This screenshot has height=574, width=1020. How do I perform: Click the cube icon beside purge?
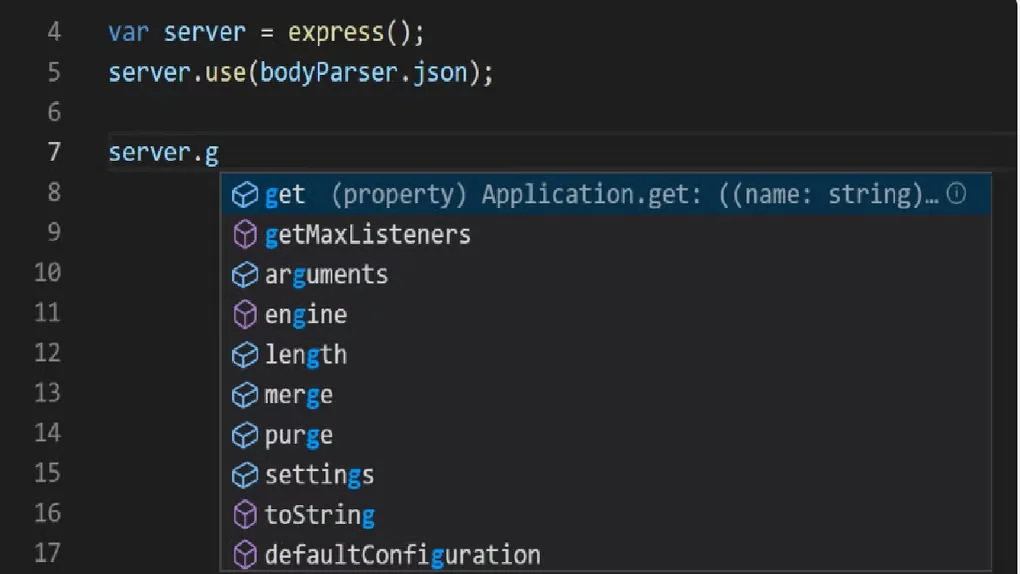(245, 435)
